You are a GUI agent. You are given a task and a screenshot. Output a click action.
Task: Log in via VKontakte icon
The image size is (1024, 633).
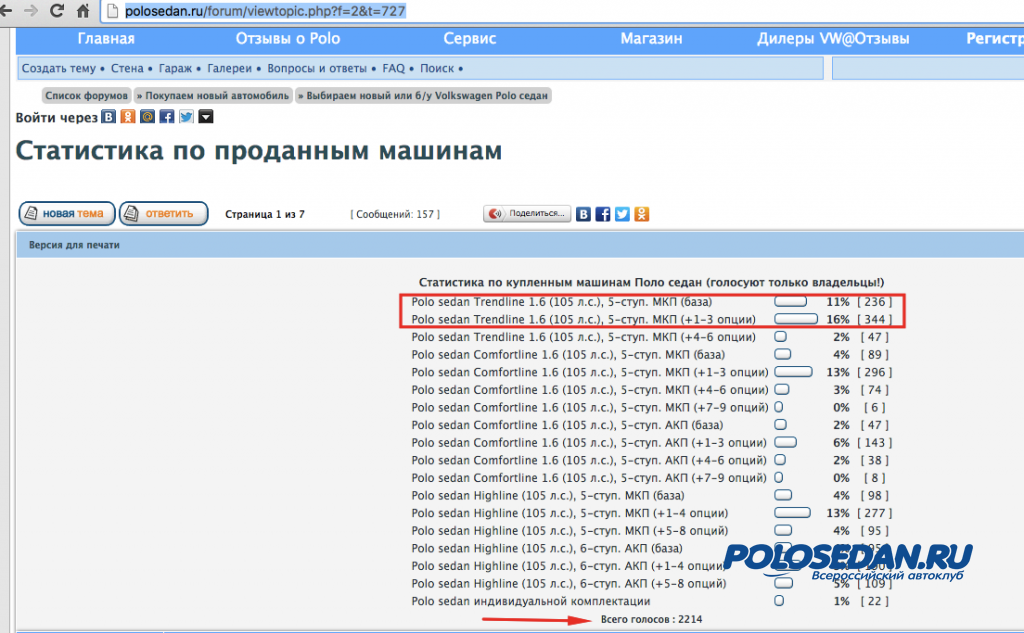(108, 116)
